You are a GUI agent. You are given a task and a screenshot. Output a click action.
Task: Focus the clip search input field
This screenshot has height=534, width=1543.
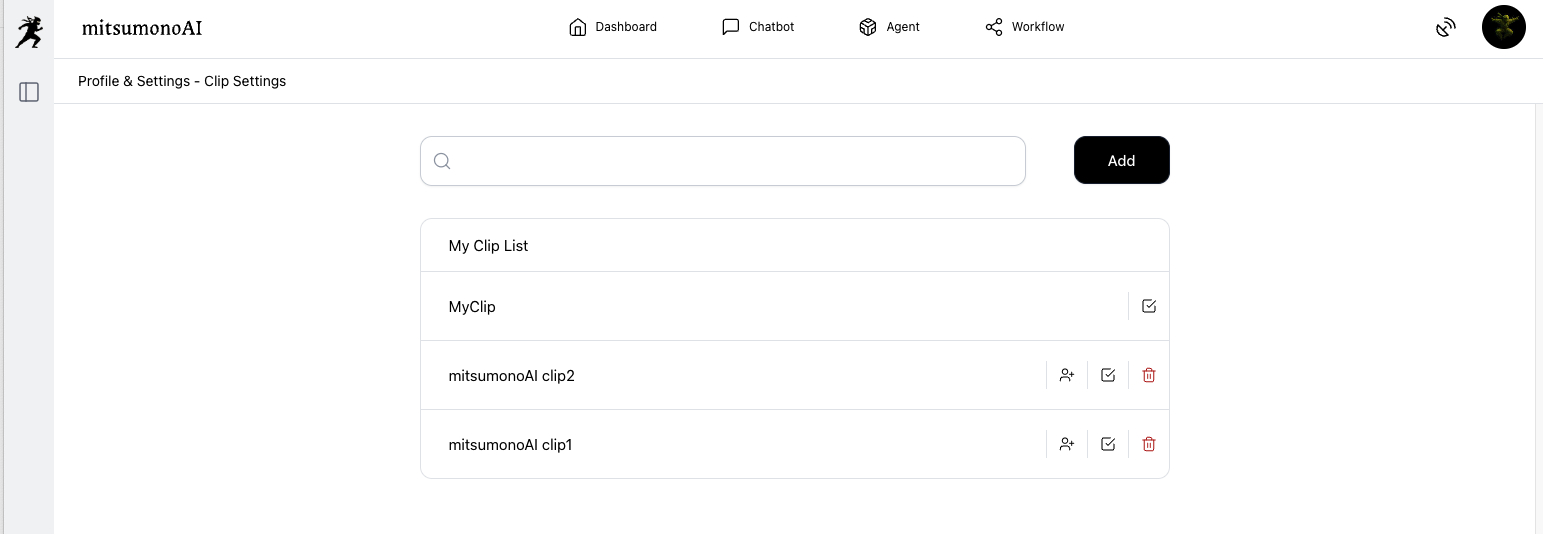point(738,161)
